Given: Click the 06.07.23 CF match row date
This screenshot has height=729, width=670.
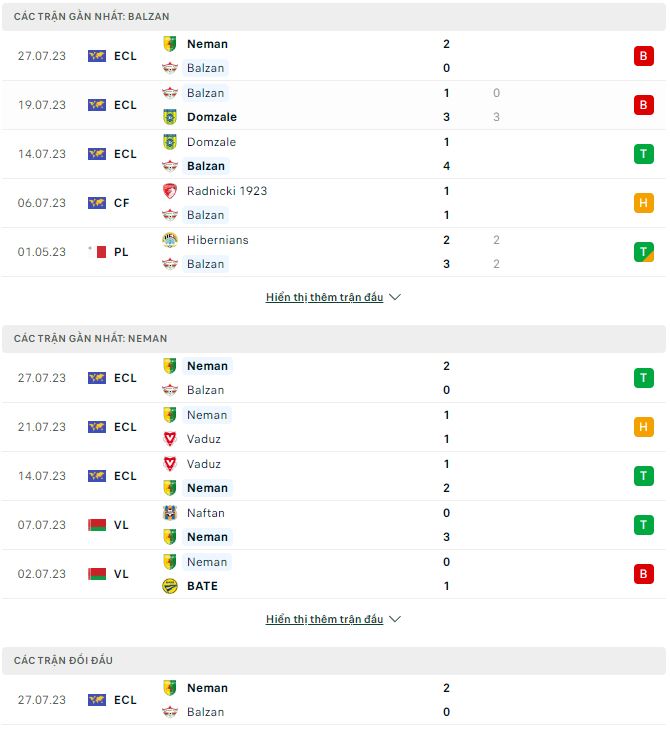Looking at the screenshot, I should [x=42, y=203].
